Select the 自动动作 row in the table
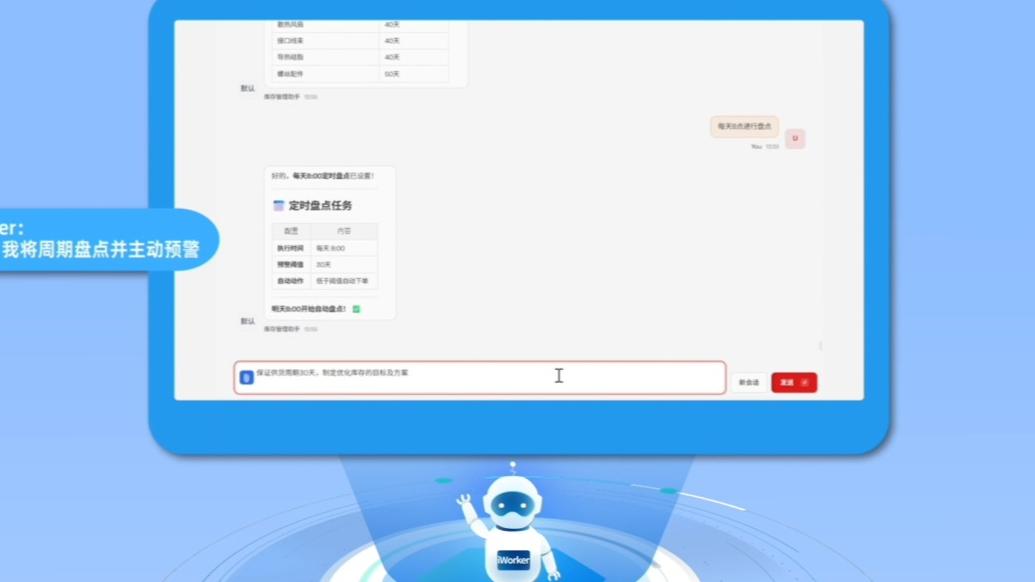1035x582 pixels. (x=325, y=281)
